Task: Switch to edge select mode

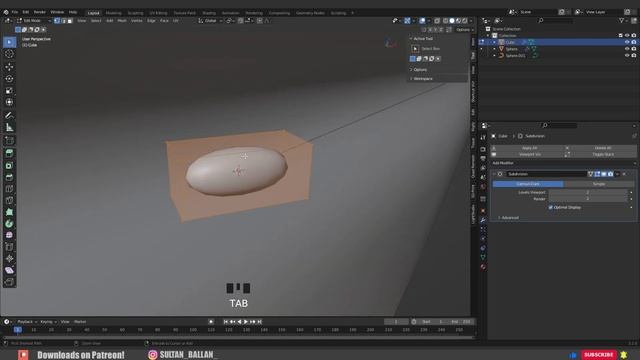Action: (x=64, y=20)
